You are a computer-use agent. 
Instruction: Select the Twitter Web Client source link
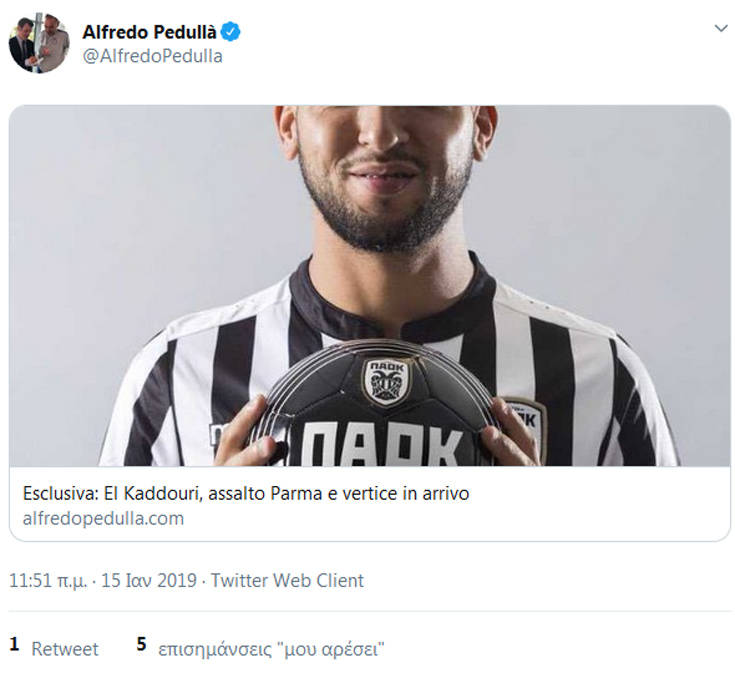click(x=288, y=580)
